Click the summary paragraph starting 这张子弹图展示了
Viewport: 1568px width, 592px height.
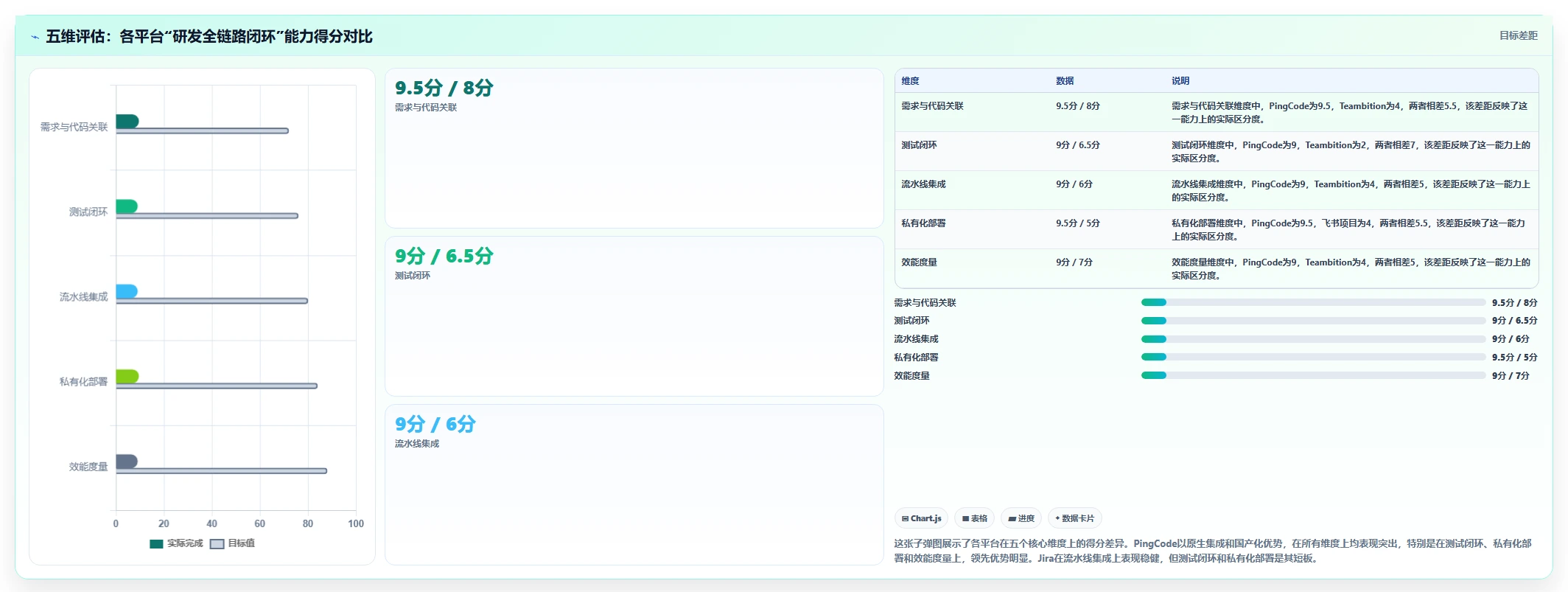pos(1213,551)
